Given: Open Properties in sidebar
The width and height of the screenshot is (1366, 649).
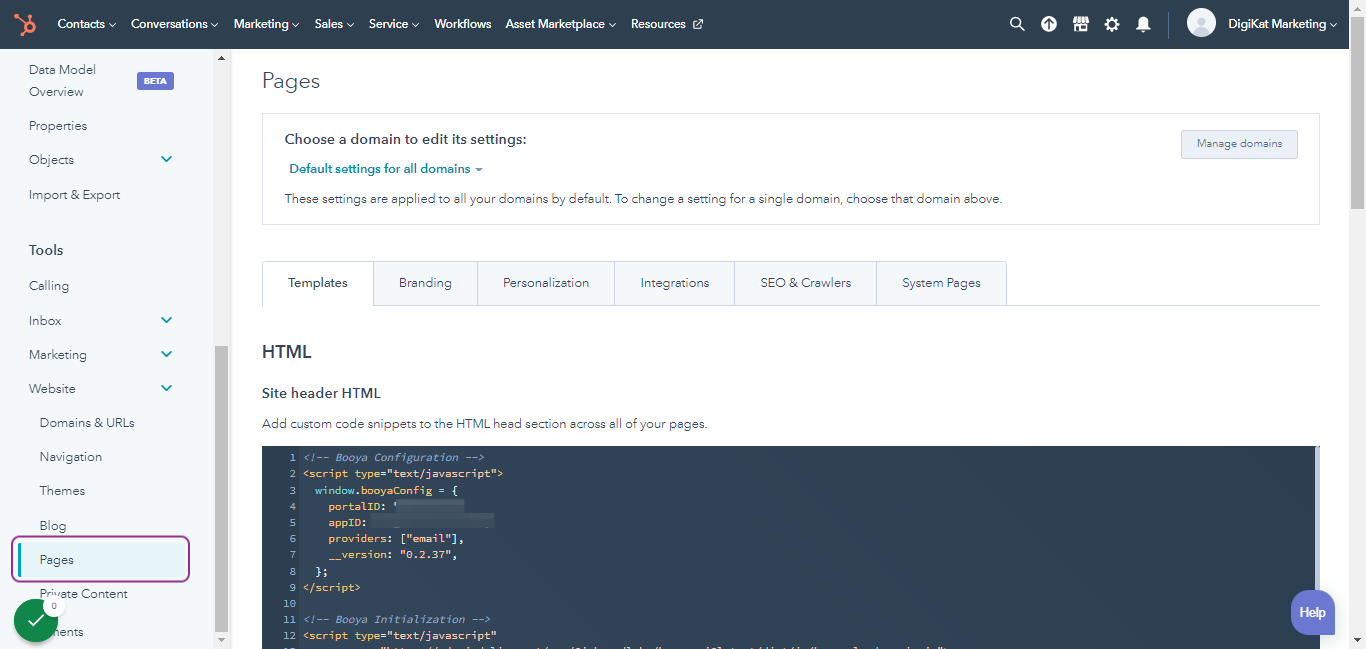Looking at the screenshot, I should (x=58, y=126).
